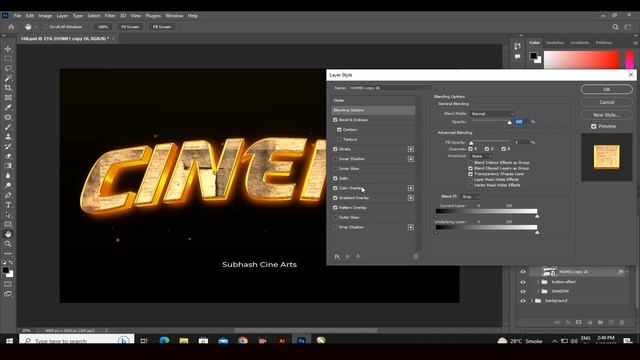This screenshot has width=640, height=360.
Task: Enable the Inner Shadow checkbox
Action: click(335, 159)
